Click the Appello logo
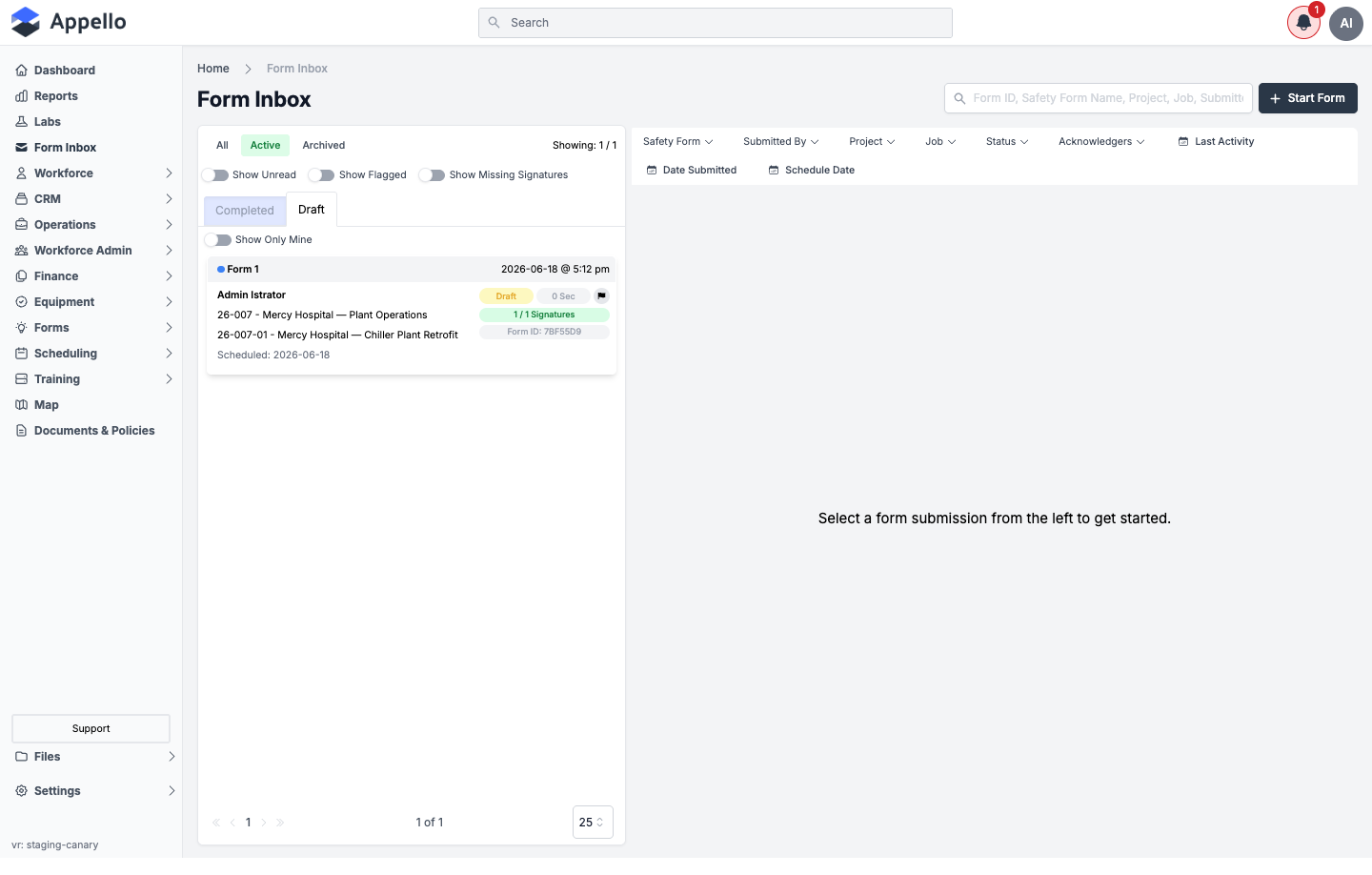Viewport: 1372px width, 875px height. click(69, 22)
